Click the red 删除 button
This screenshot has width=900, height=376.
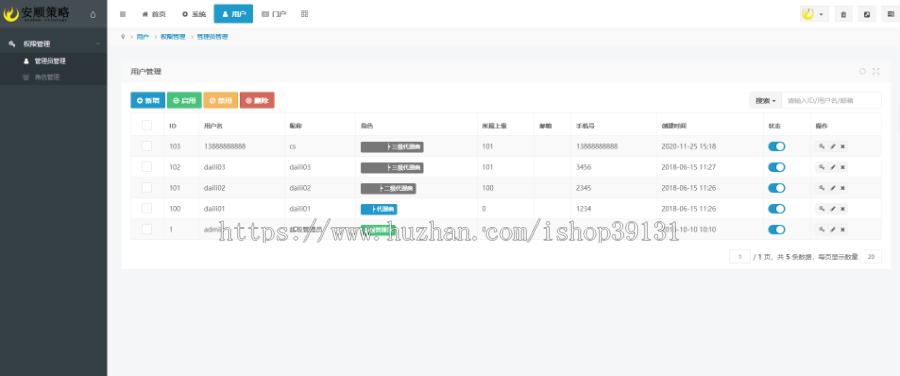click(257, 100)
